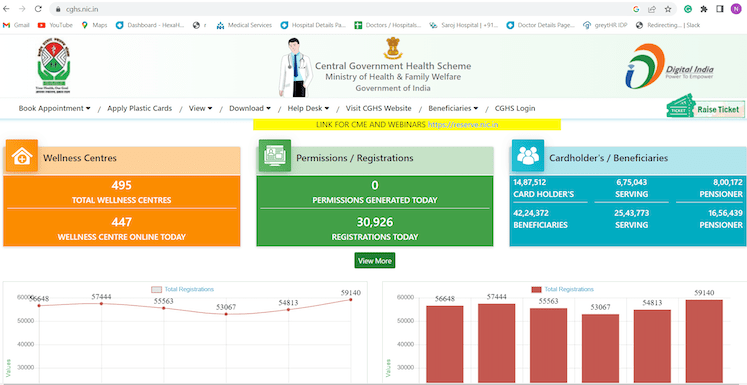Open the CGHS Login menu item
Screen dimensions: 747x385
(515, 108)
